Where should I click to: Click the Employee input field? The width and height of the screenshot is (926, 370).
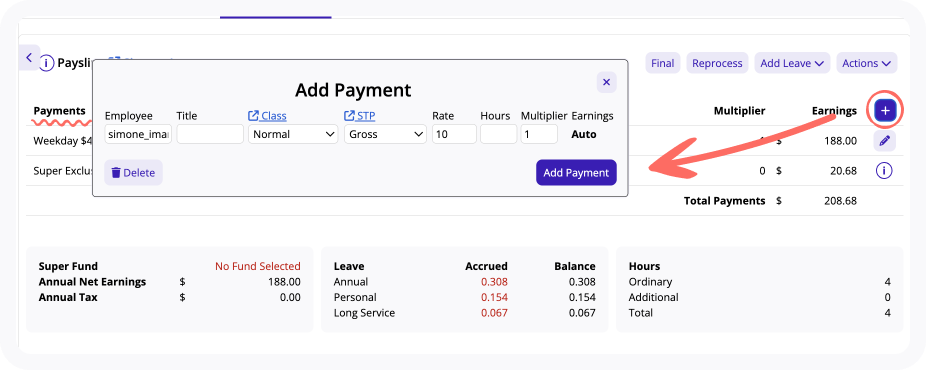[x=138, y=134]
